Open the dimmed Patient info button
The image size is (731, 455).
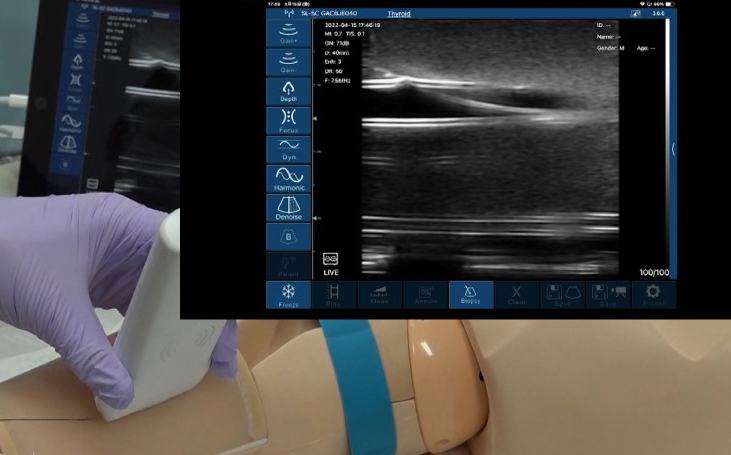tap(289, 266)
